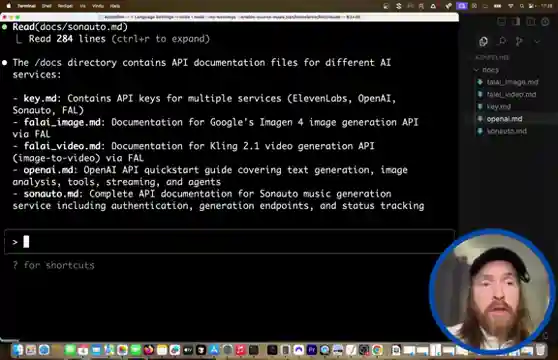Open Finder from the dock
The image size is (558, 360).
click(x=17, y=350)
